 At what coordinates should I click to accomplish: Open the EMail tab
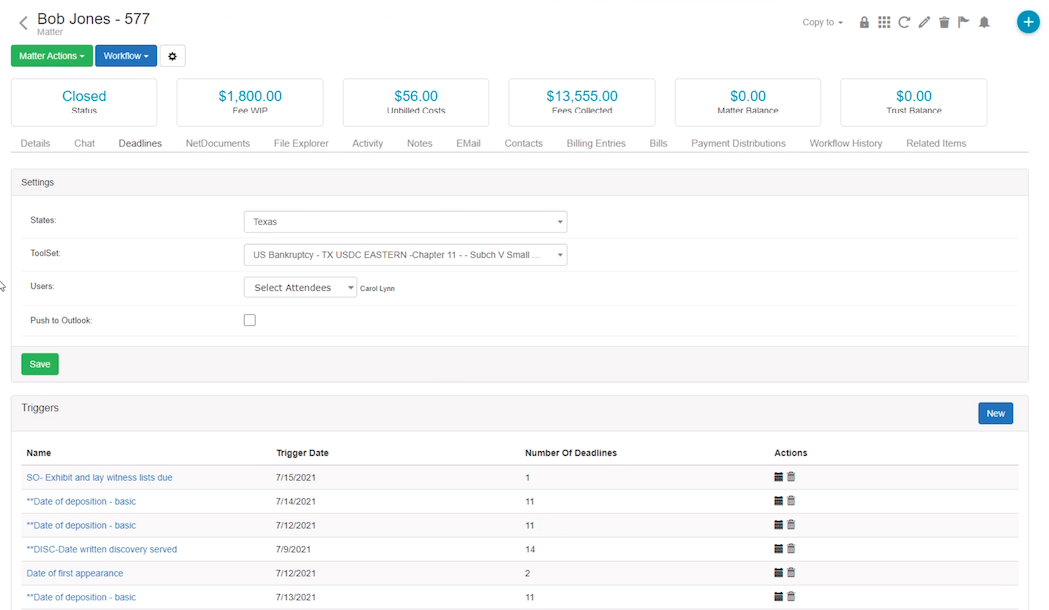coord(468,143)
